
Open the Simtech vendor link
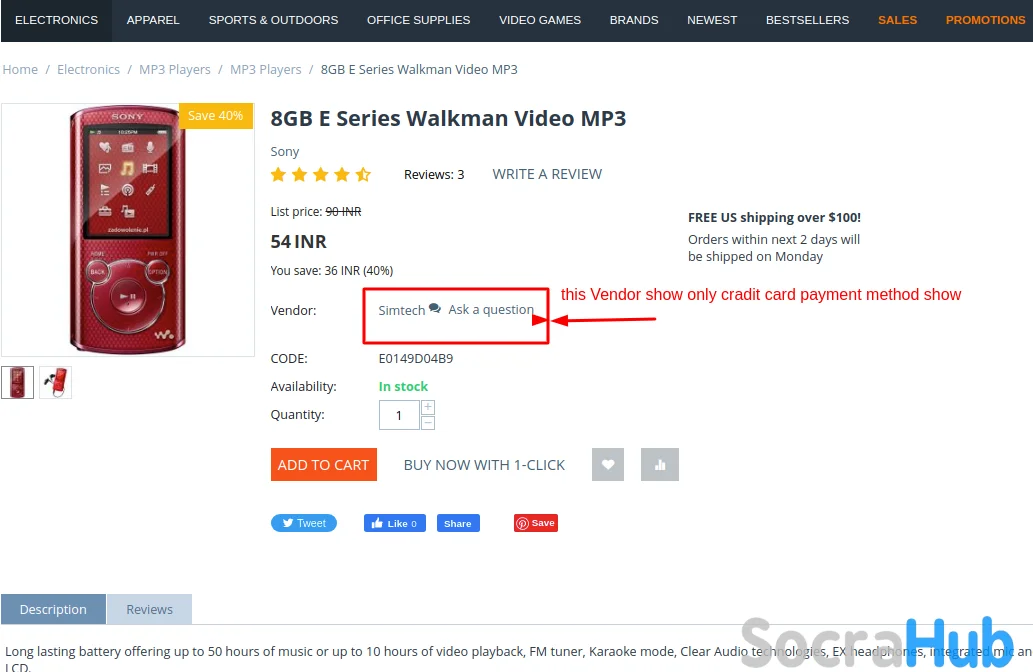(401, 310)
